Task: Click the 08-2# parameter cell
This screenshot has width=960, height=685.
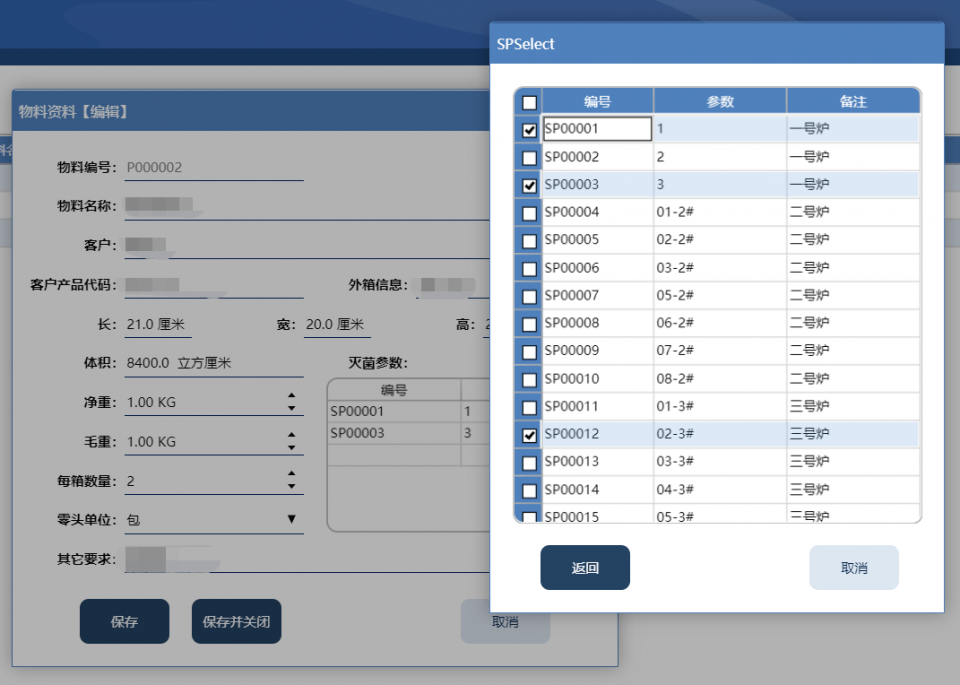Action: click(720, 378)
